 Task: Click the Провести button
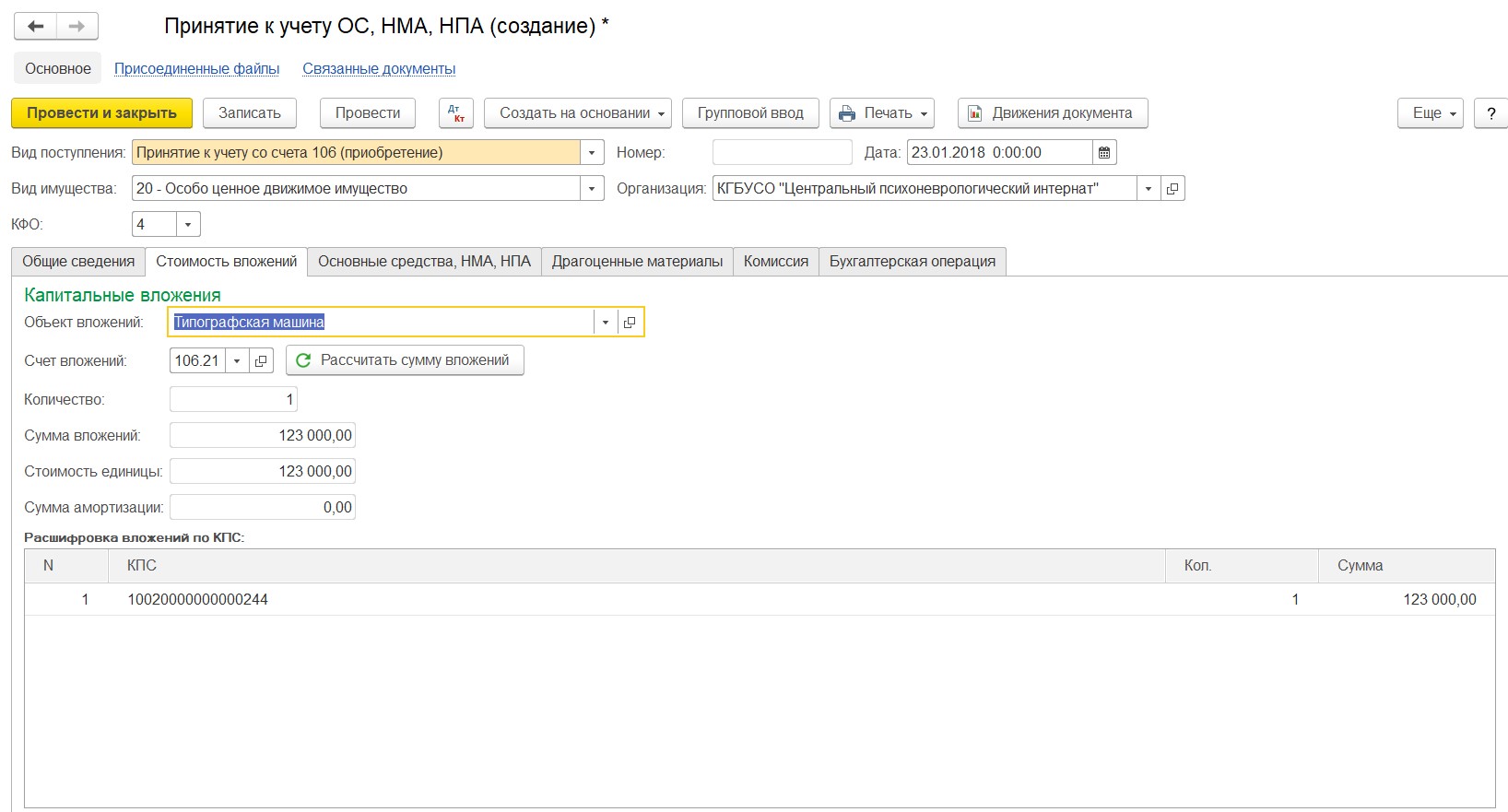click(368, 113)
